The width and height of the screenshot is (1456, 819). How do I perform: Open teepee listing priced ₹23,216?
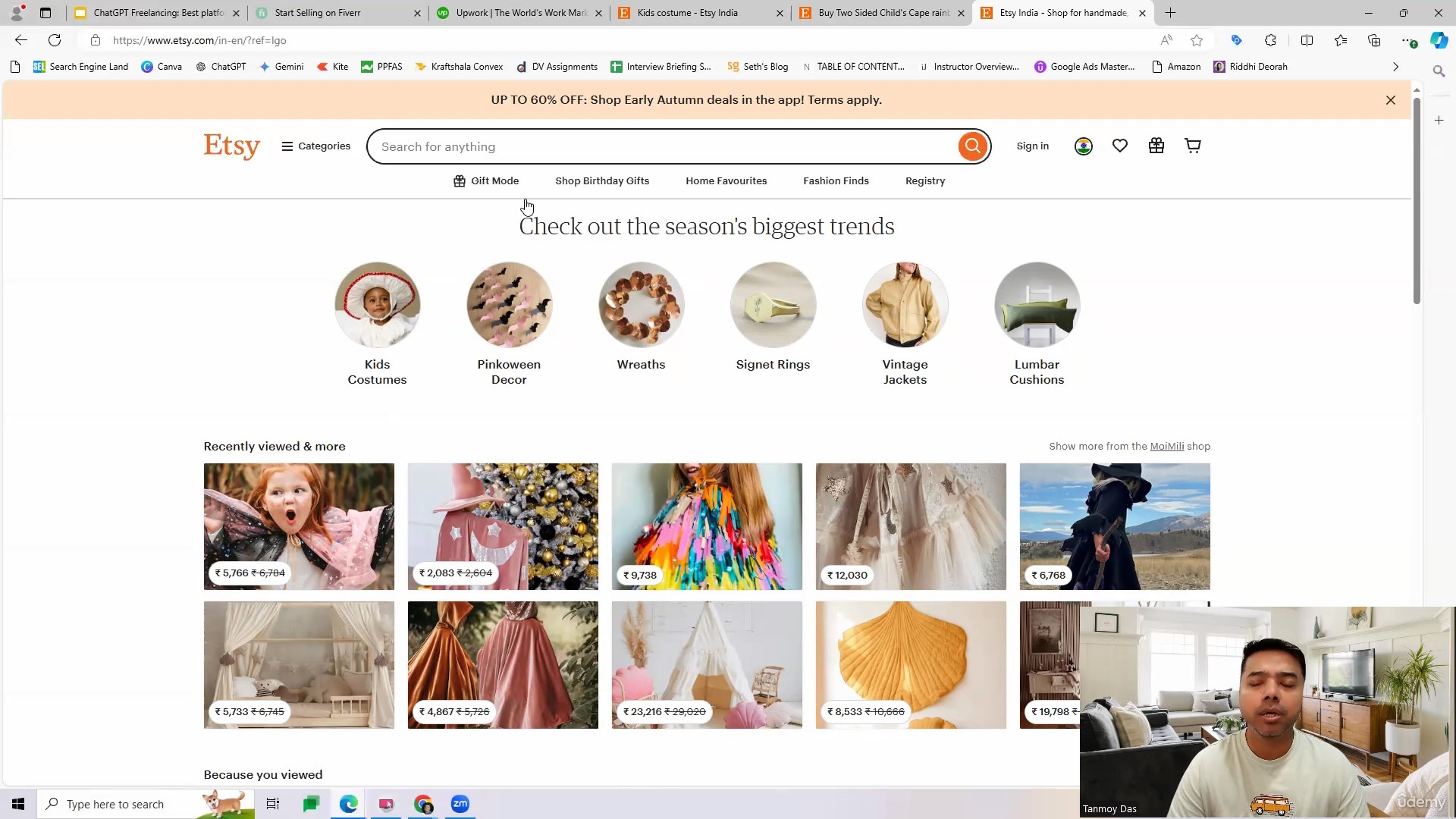point(707,665)
